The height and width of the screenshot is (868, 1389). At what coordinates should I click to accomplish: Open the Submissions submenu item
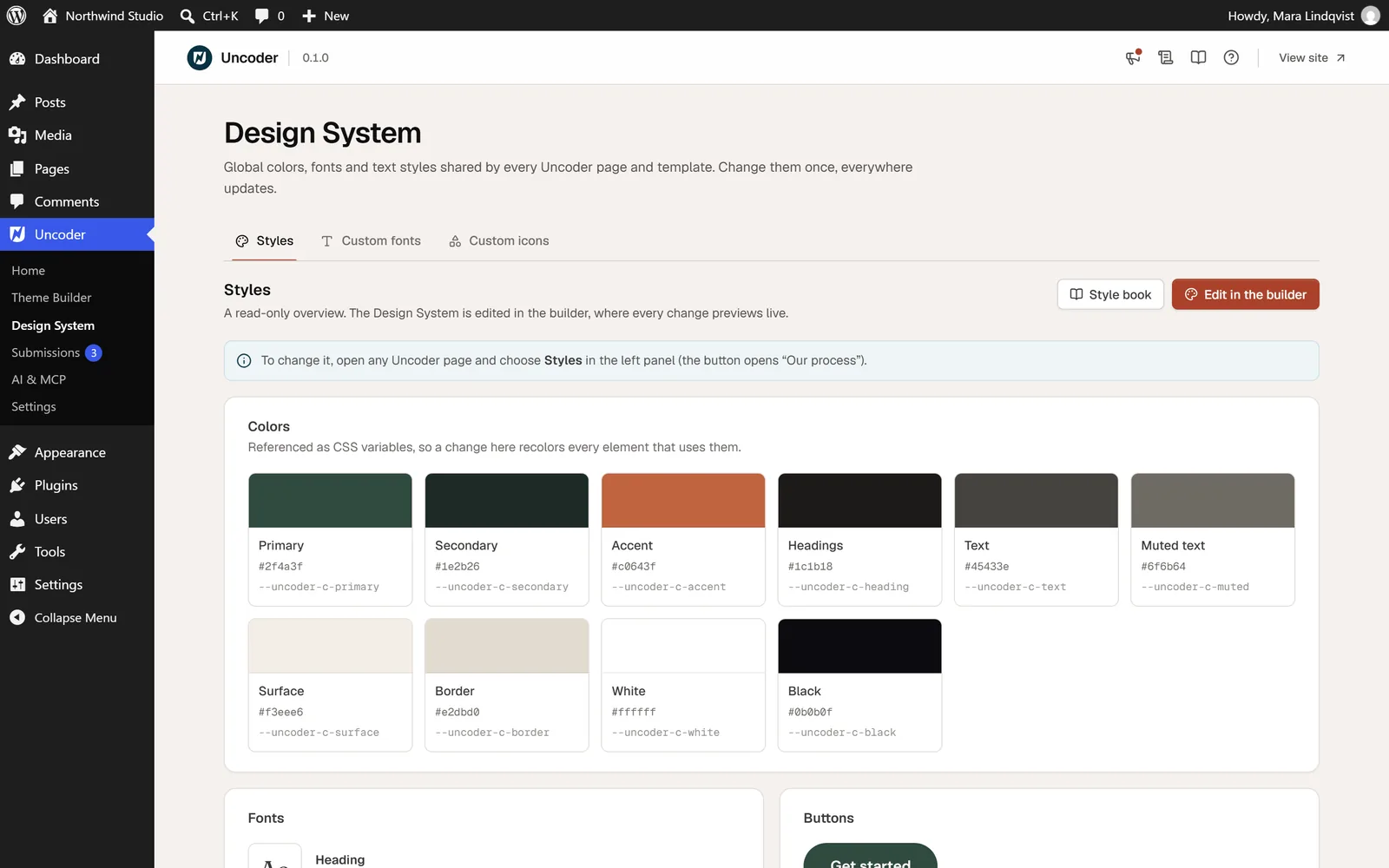pyautogui.click(x=56, y=352)
